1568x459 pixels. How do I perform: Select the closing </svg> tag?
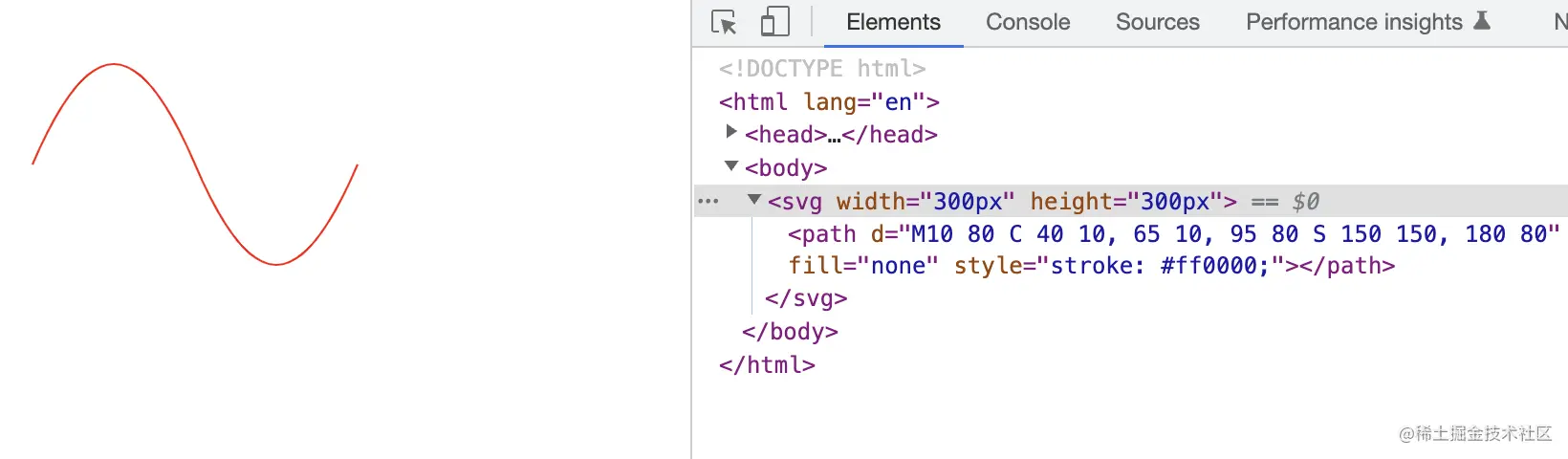coord(806,298)
